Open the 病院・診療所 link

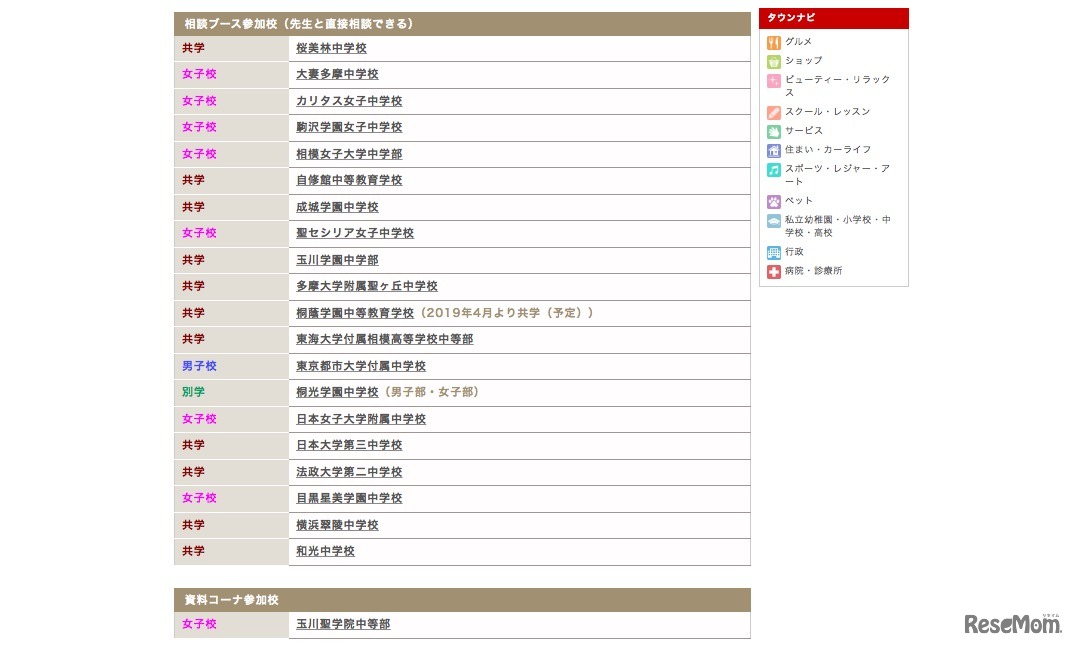[x=813, y=271]
